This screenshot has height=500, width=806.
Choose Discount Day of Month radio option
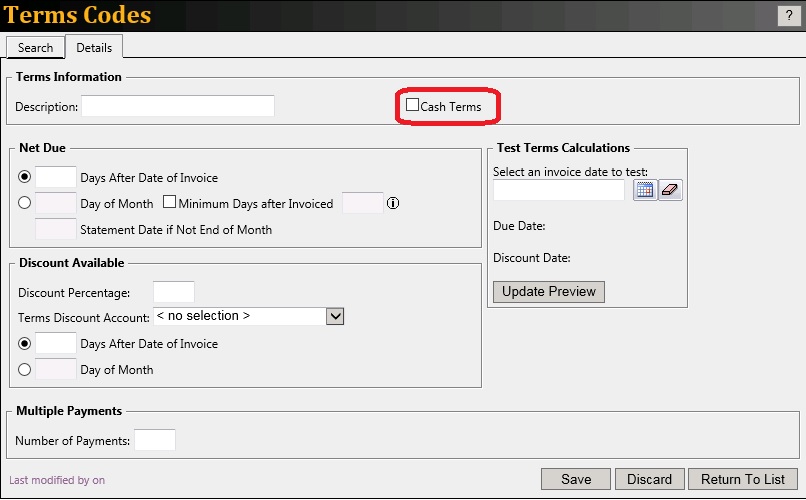(x=25, y=369)
